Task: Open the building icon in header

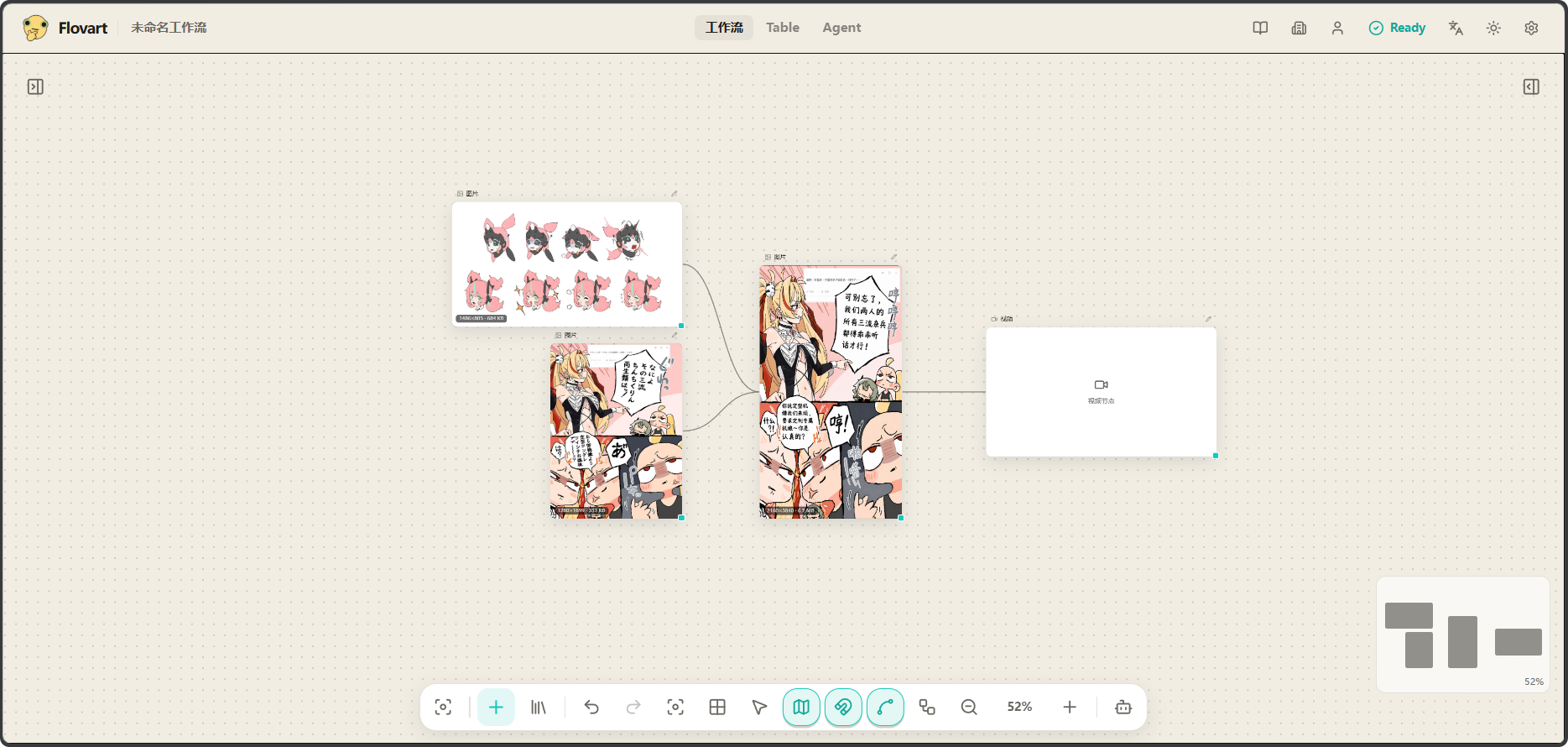Action: [x=1299, y=28]
